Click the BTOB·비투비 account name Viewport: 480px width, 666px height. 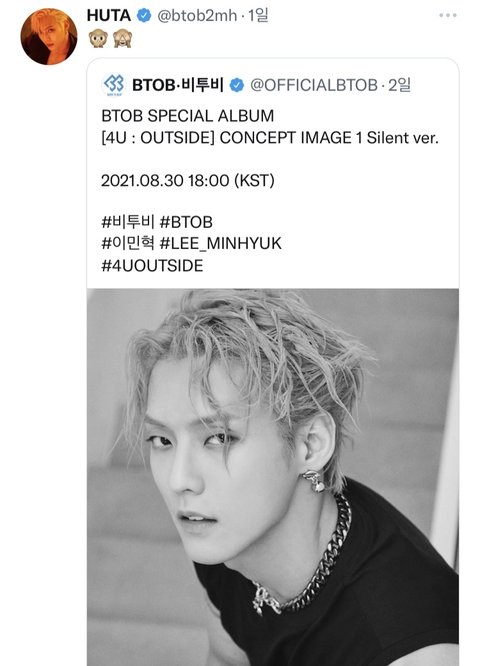coord(178,85)
